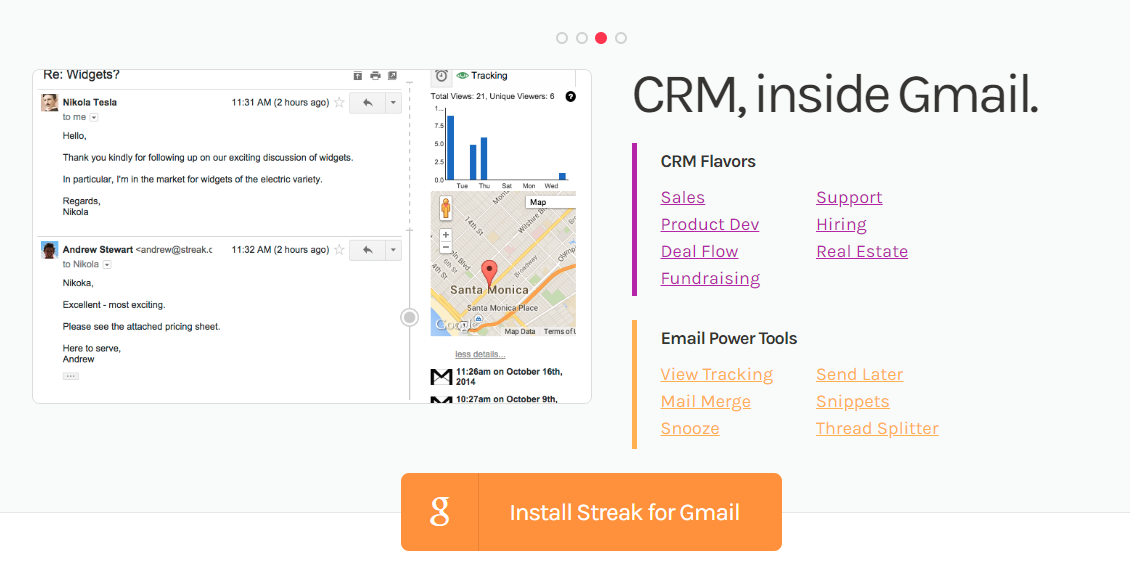
Task: Open the Hiring link
Action: (841, 225)
